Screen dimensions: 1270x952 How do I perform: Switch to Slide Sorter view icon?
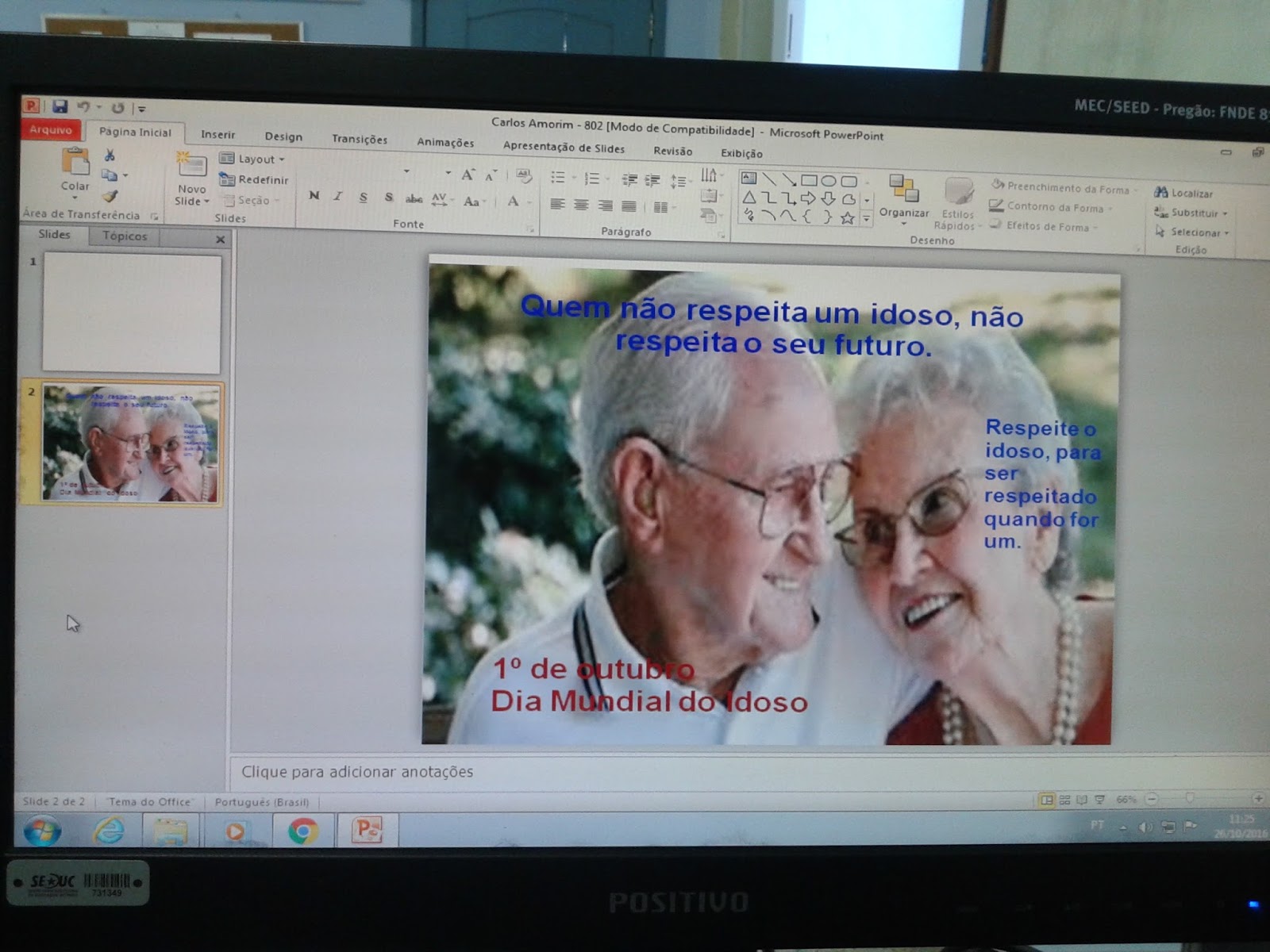1065,800
